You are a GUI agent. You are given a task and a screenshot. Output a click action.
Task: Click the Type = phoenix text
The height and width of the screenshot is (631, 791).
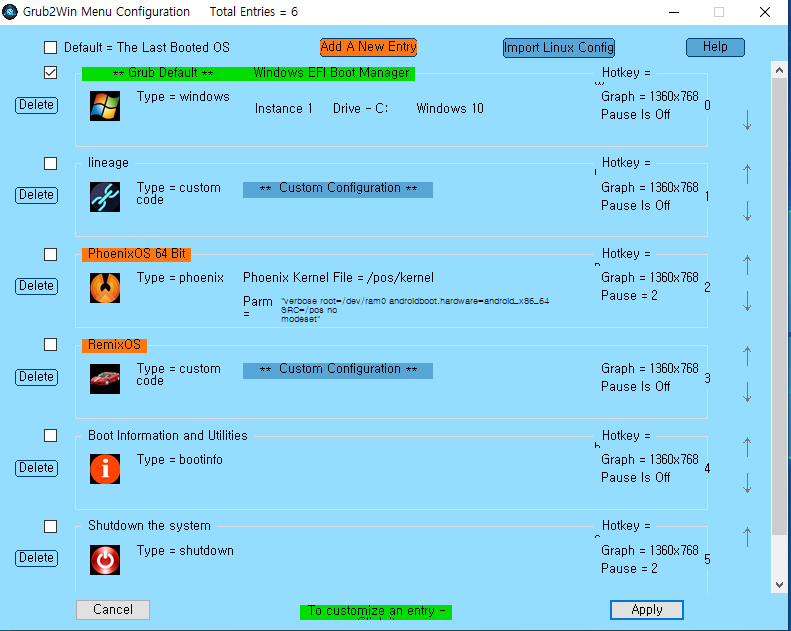[x=180, y=278]
